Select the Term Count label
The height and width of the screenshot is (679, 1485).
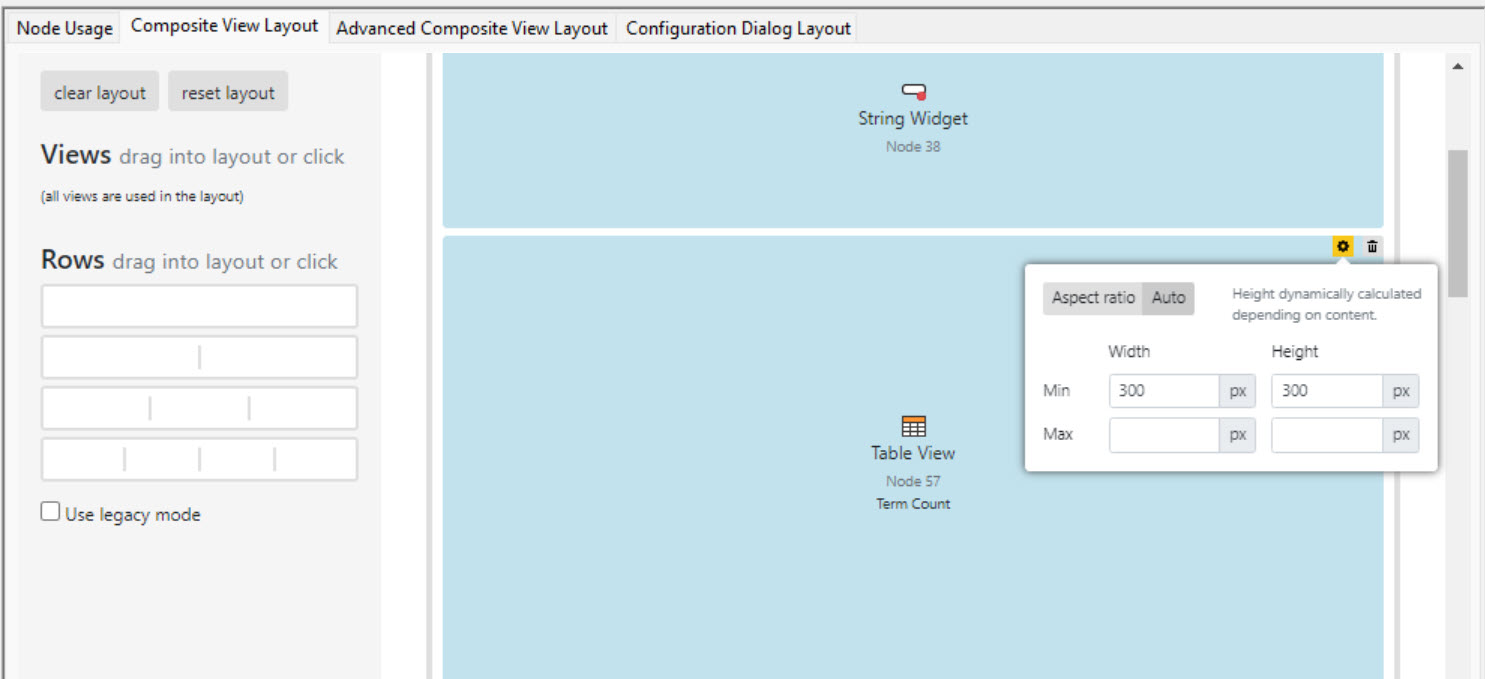tap(913, 504)
